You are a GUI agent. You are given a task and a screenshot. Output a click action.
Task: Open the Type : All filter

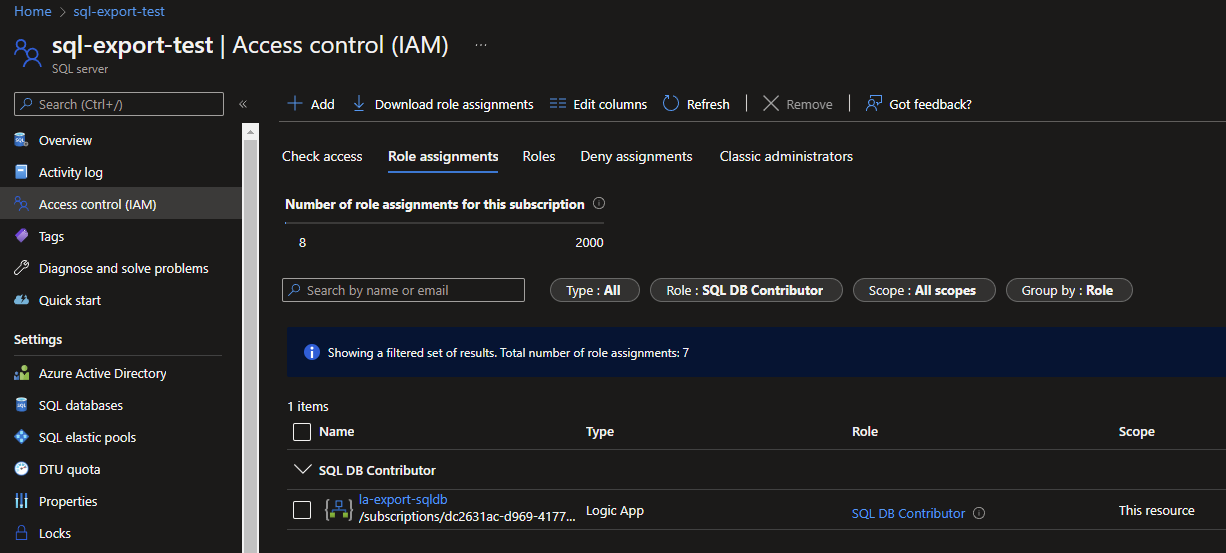click(593, 290)
